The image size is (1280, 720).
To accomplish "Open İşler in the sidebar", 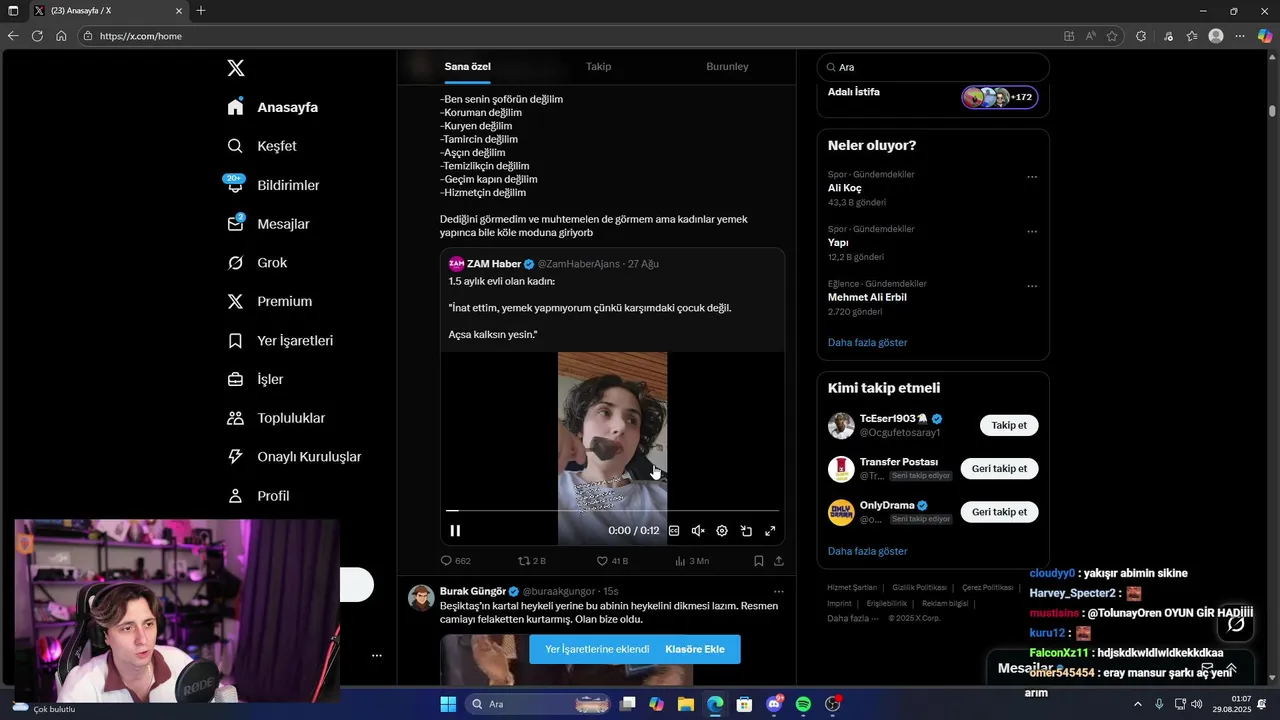I will tap(255, 379).
